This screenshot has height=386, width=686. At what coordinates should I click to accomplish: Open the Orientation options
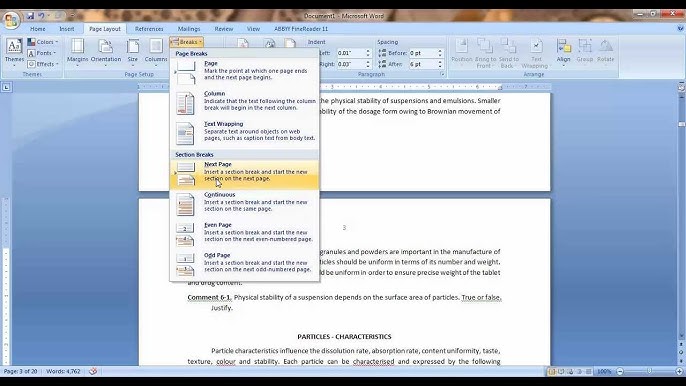tap(106, 53)
